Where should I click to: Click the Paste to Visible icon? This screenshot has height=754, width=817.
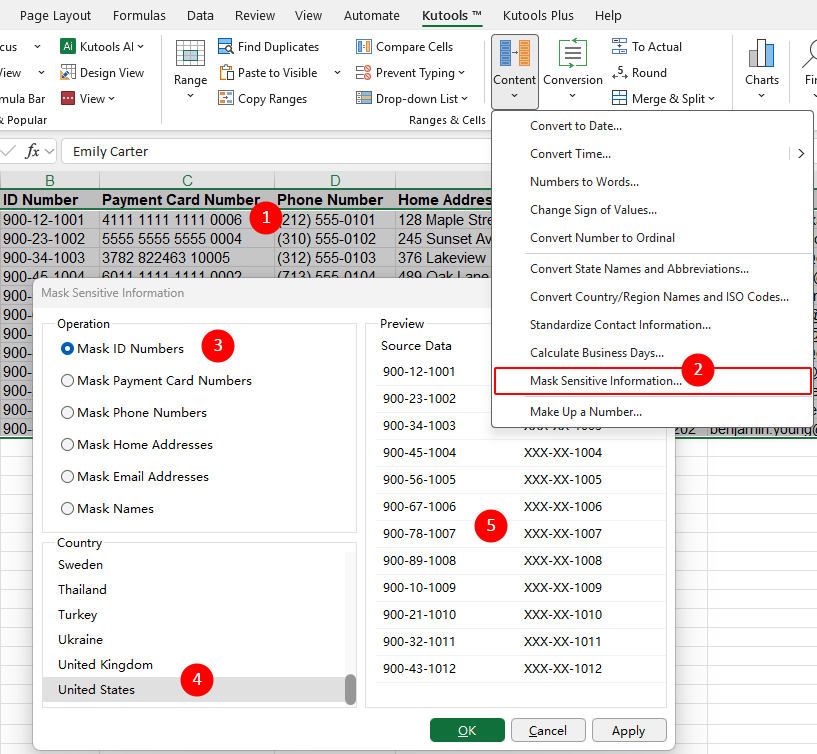(226, 72)
